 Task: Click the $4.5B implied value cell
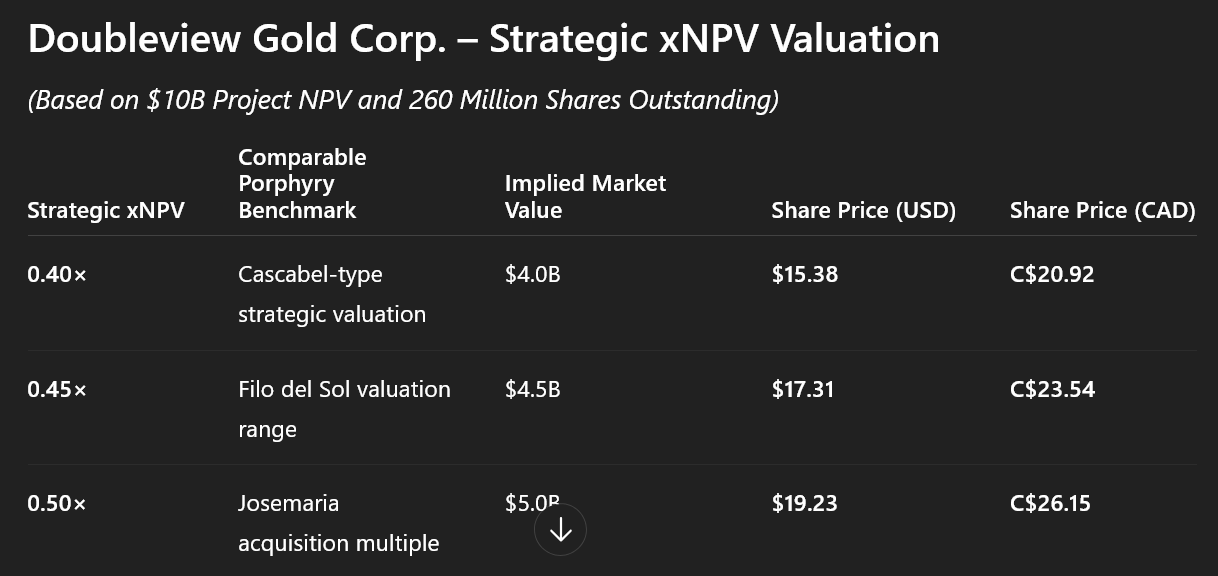(532, 389)
